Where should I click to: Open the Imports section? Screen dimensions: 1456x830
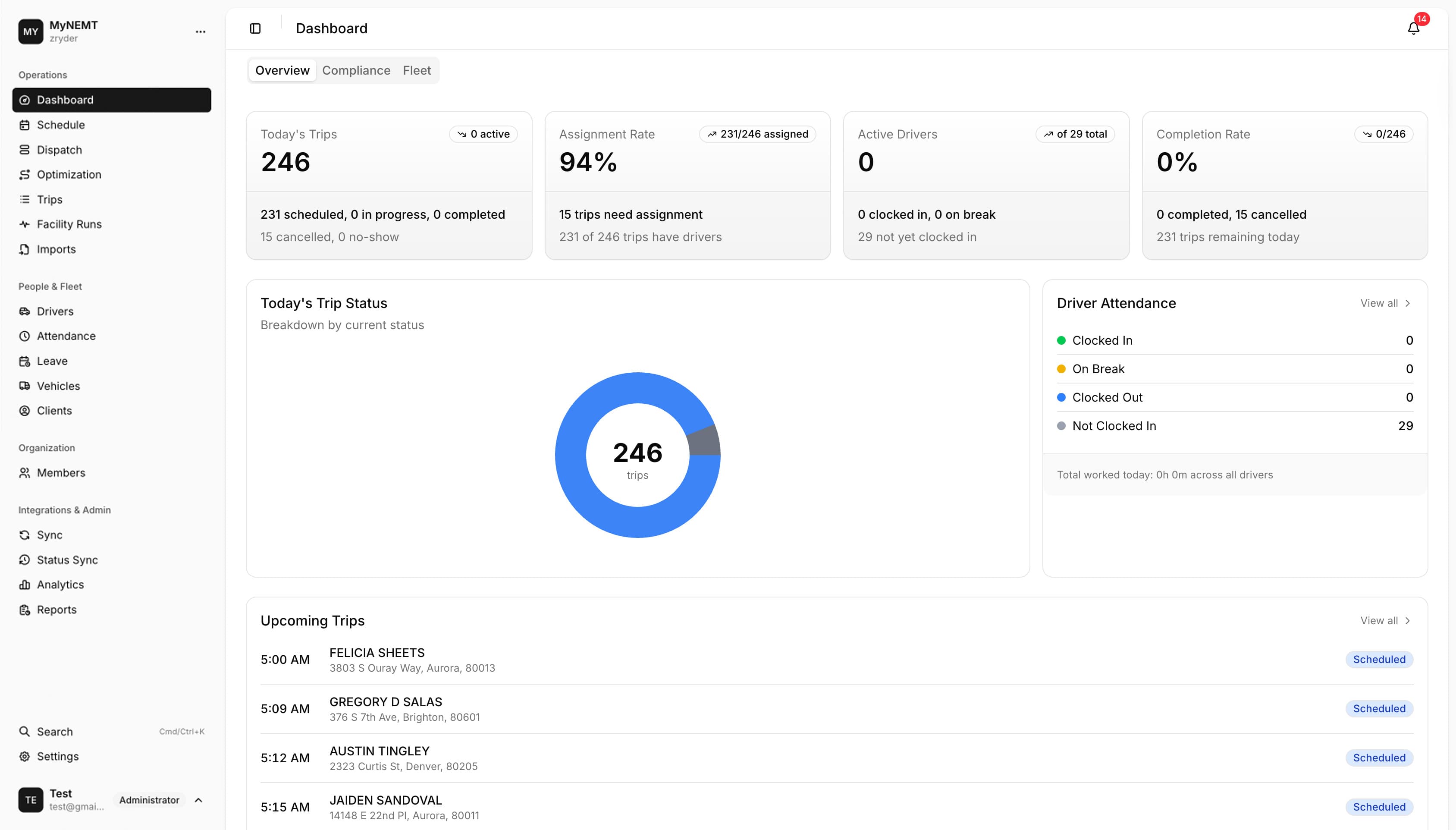(56, 249)
